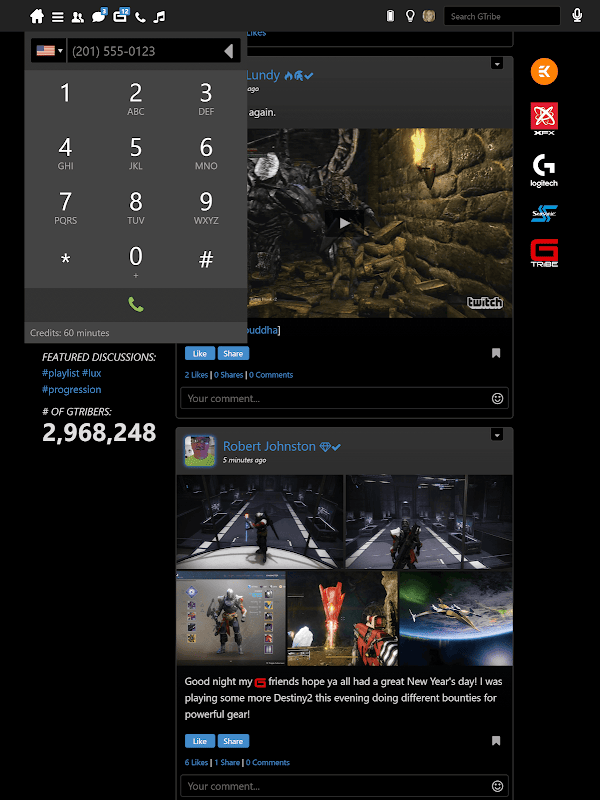Open the music note icon
The height and width of the screenshot is (800, 600).
160,17
